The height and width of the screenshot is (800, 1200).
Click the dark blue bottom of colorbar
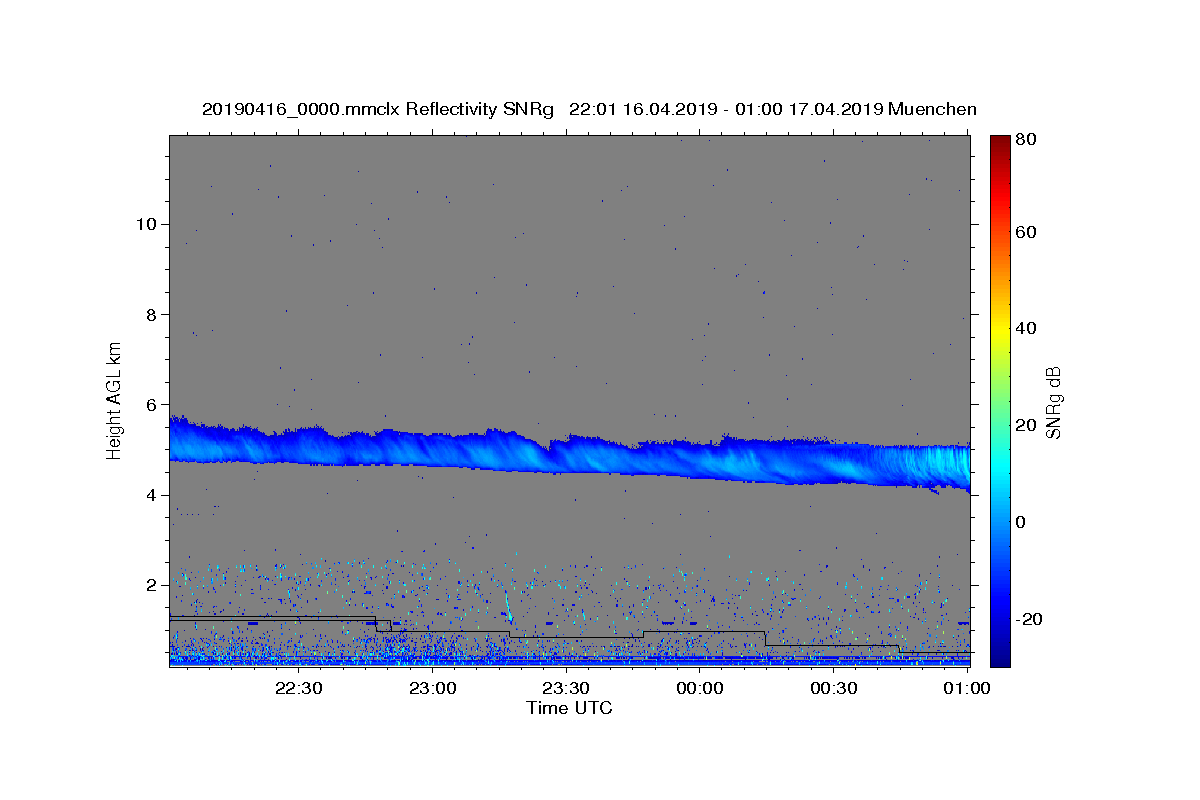pos(1000,660)
